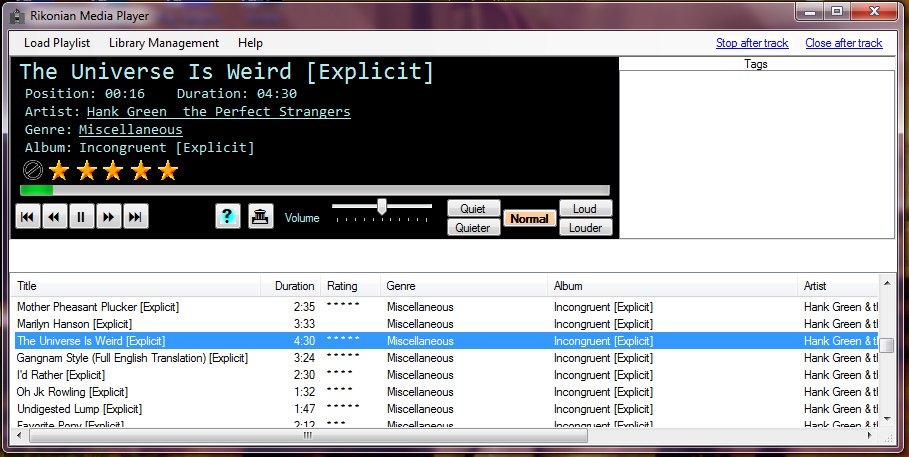Select the Normal volume preset

(x=529, y=218)
